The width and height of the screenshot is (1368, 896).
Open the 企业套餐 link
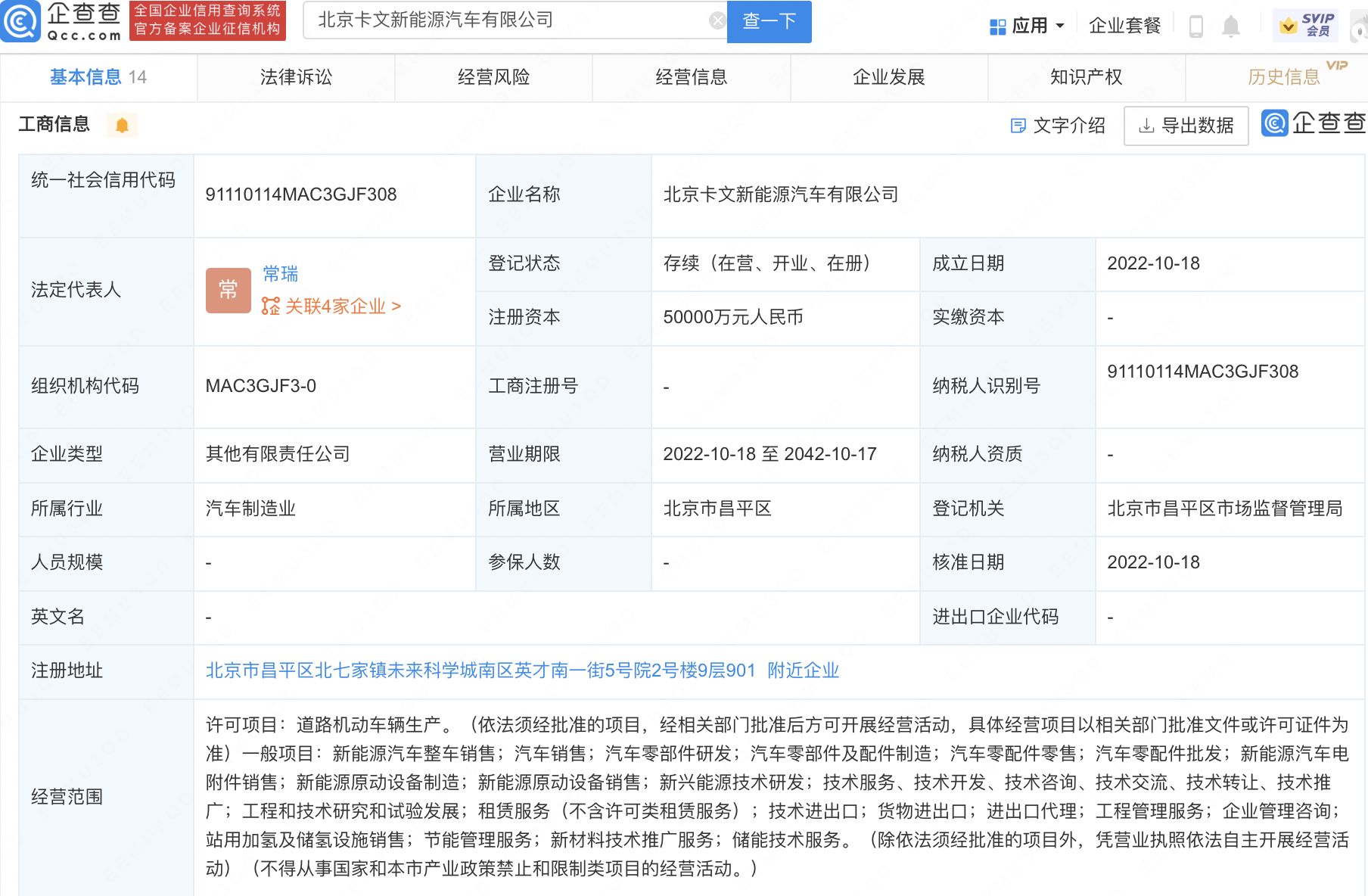(1124, 26)
